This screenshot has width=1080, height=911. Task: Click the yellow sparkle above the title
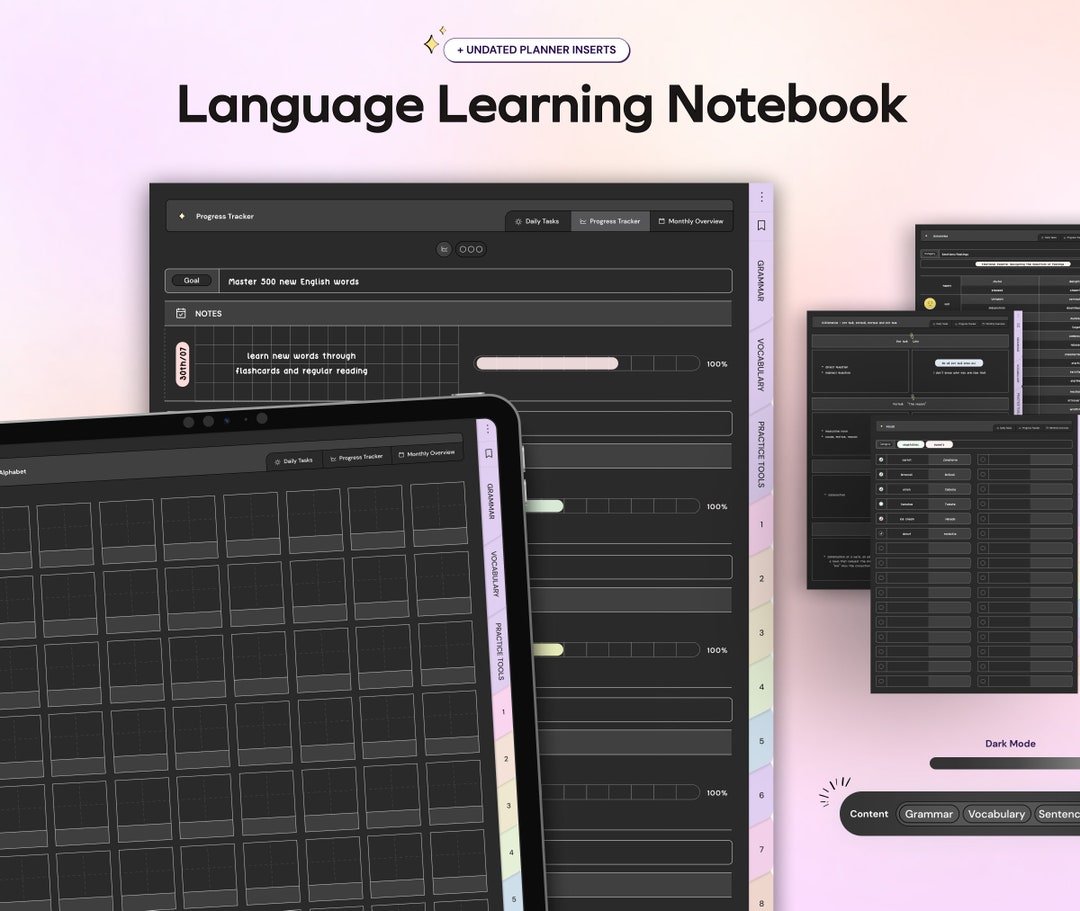point(433,42)
